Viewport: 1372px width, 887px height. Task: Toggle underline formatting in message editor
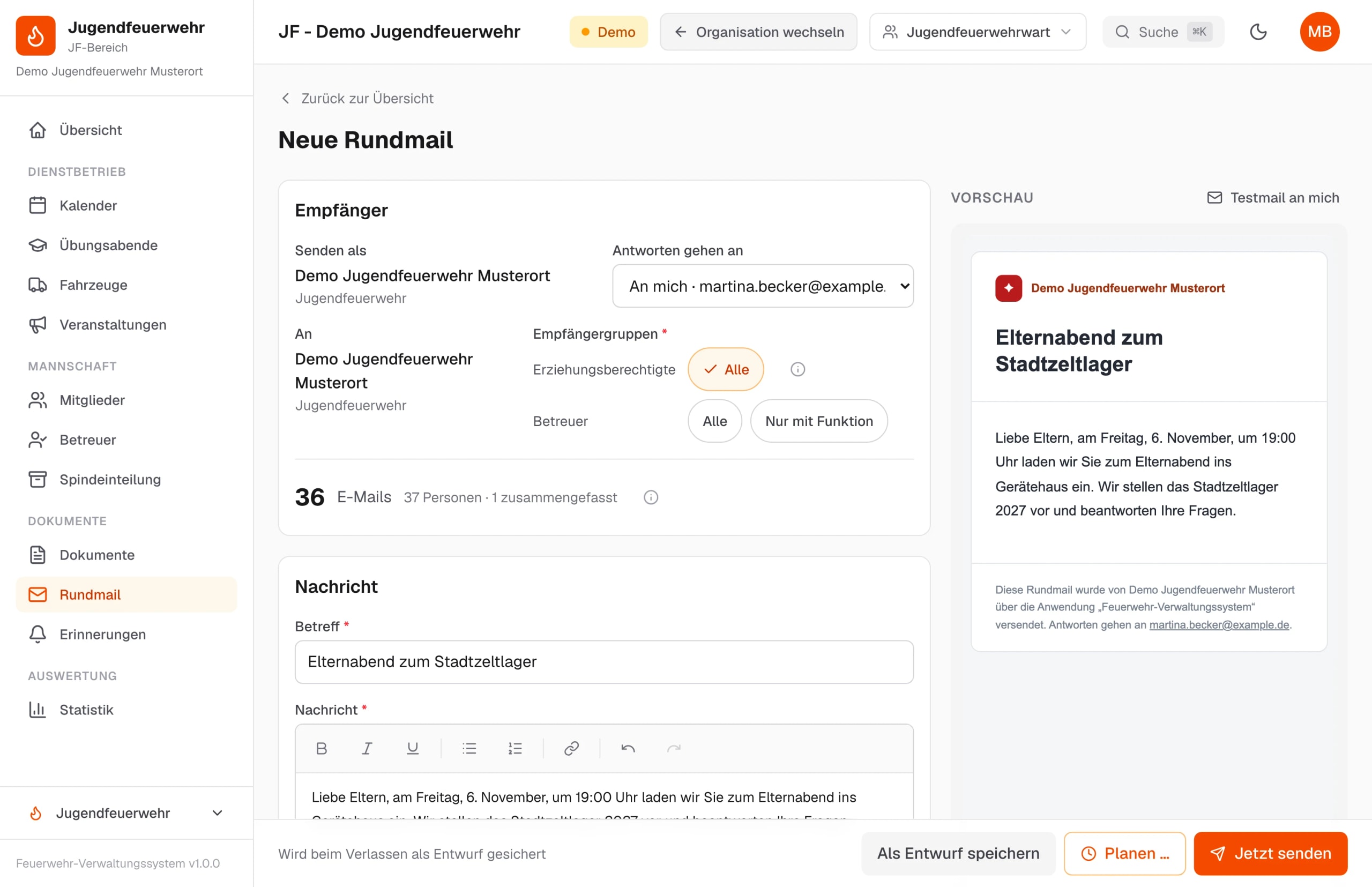pyautogui.click(x=413, y=748)
